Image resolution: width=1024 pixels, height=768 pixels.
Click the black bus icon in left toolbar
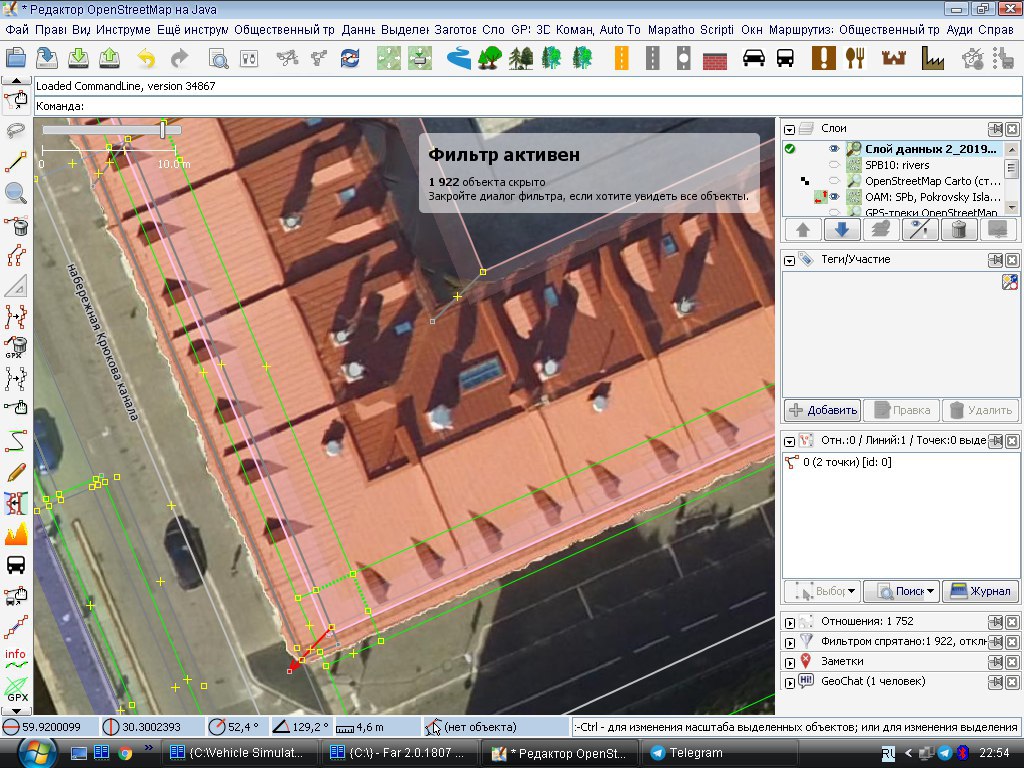16,565
